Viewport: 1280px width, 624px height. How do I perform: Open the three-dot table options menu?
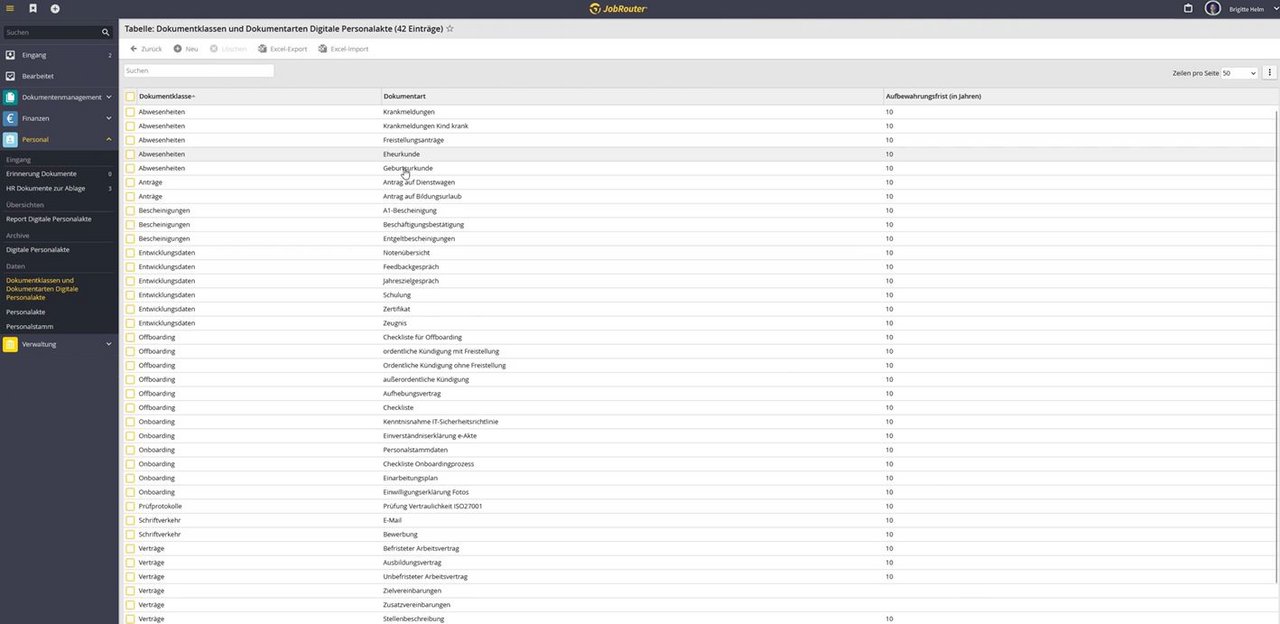click(1270, 73)
